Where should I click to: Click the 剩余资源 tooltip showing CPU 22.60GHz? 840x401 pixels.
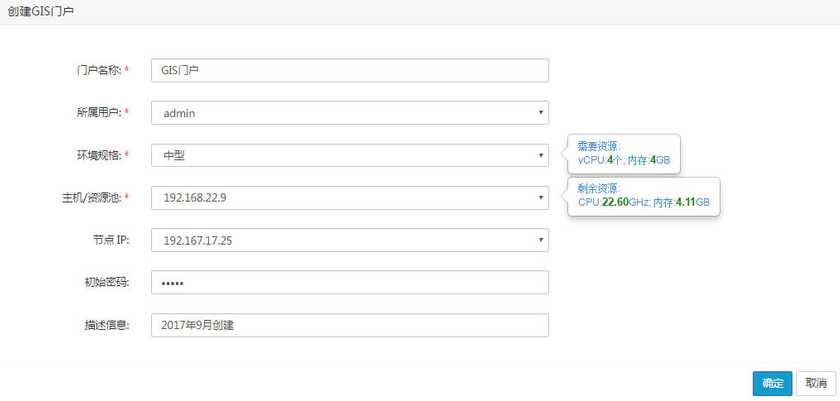643,195
